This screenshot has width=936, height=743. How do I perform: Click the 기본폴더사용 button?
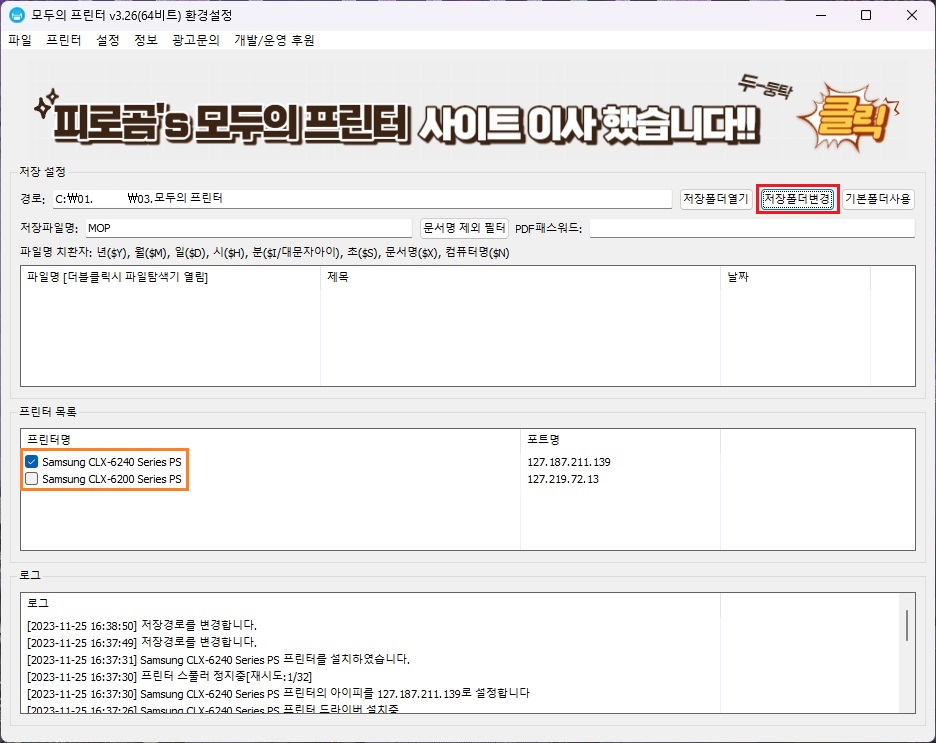click(877, 199)
